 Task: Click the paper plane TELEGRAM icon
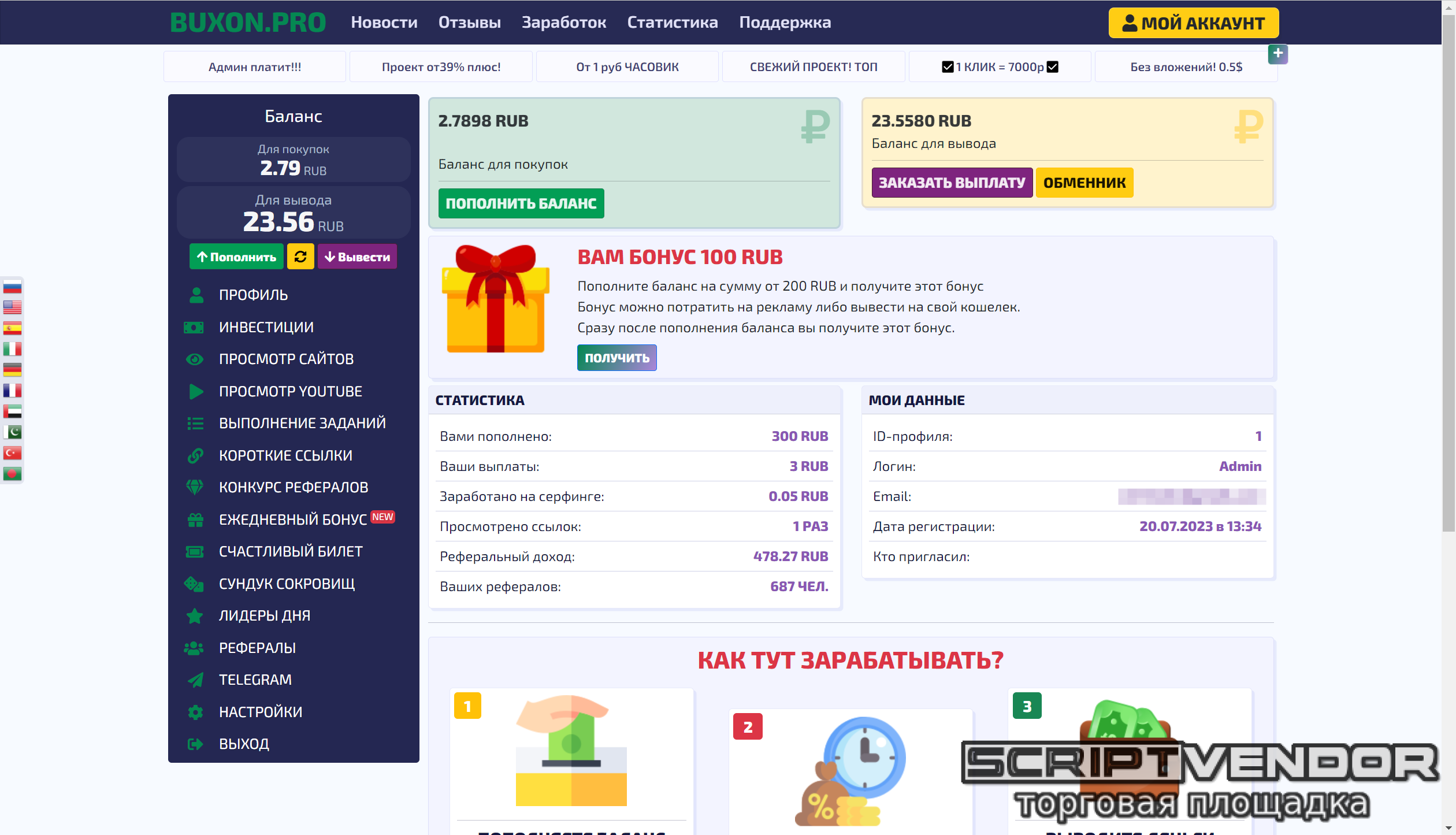pyautogui.click(x=195, y=680)
